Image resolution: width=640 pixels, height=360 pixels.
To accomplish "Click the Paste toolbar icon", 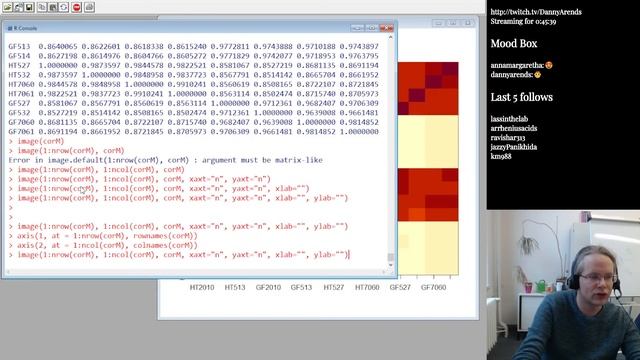I will coord(53,7).
